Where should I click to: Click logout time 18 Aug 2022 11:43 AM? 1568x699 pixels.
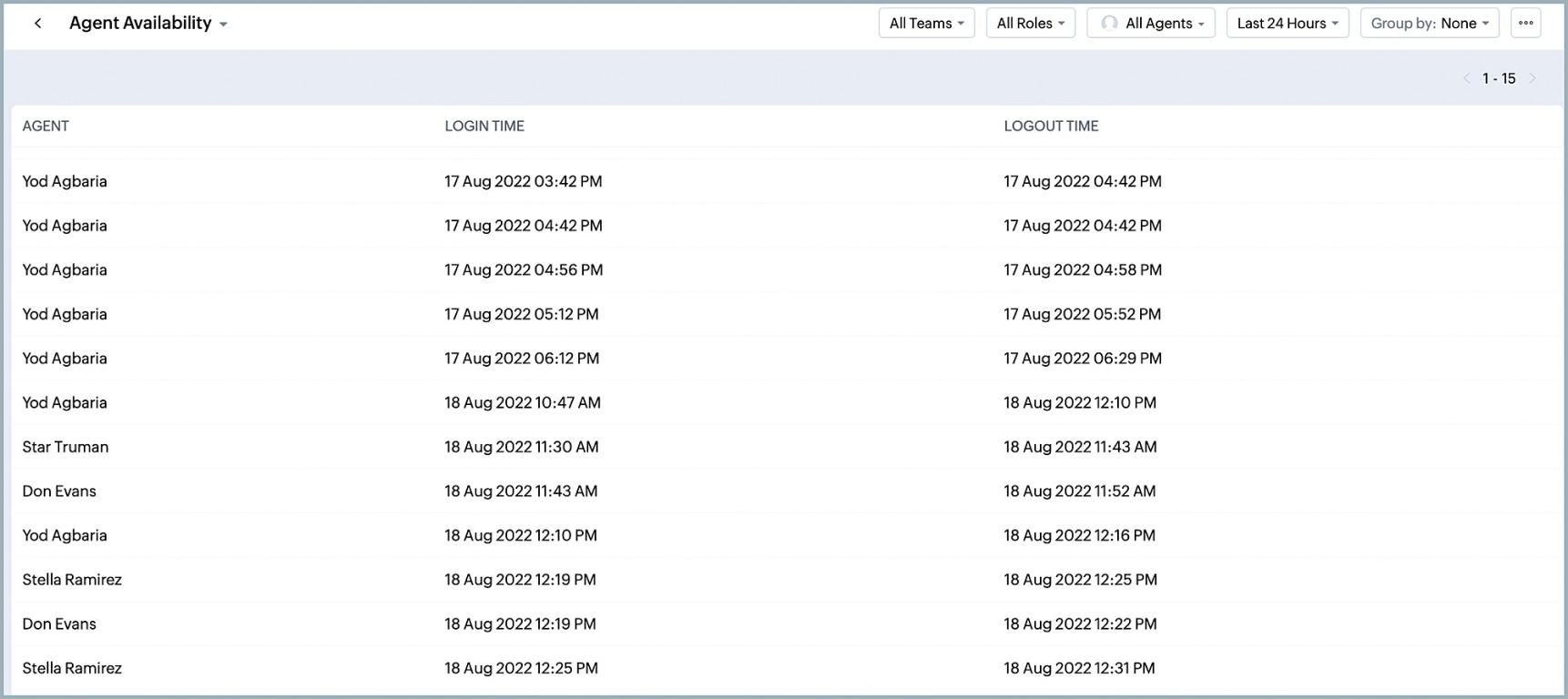pyautogui.click(x=1080, y=447)
